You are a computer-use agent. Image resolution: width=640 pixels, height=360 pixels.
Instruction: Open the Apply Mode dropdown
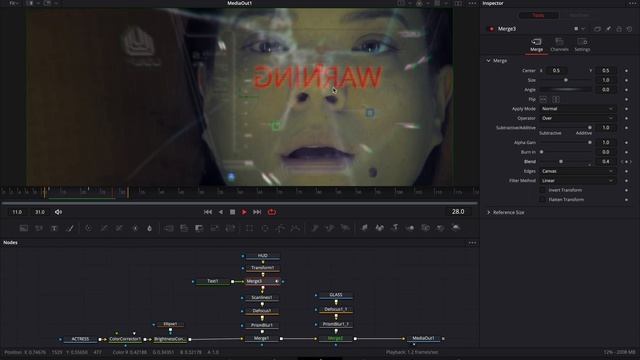pos(577,109)
